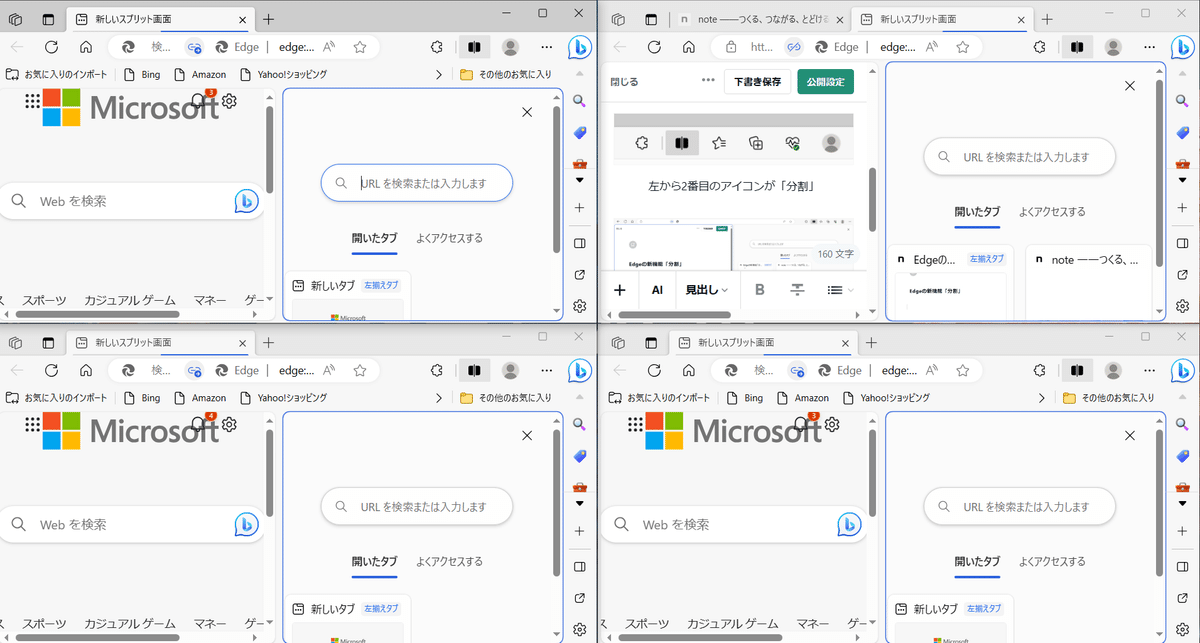Click the linked-tabs icon in top-right address bar

pos(794,47)
